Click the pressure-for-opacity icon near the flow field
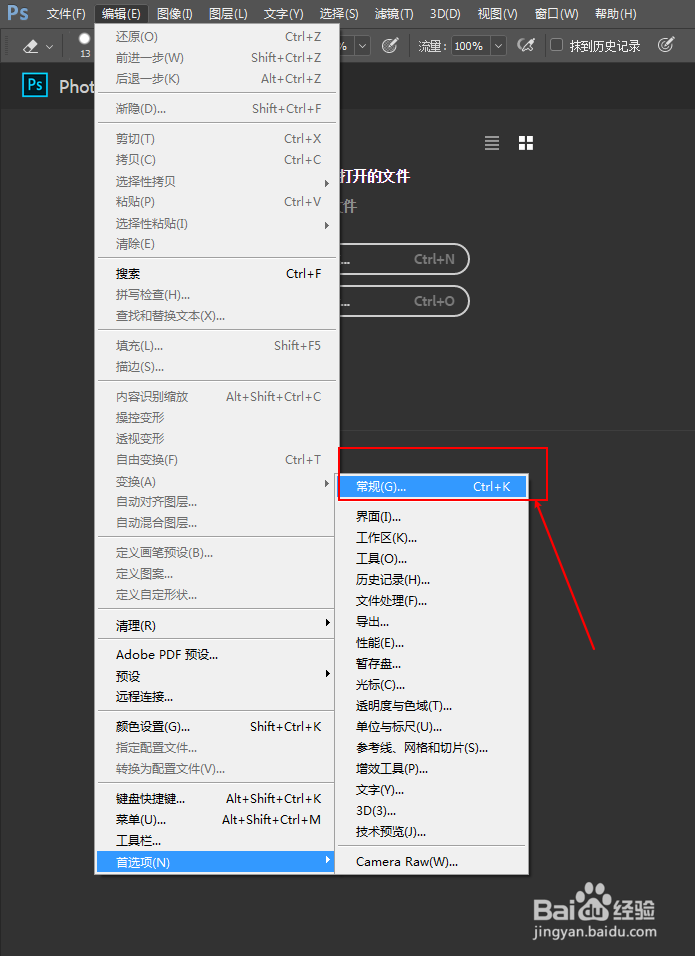Image resolution: width=695 pixels, height=956 pixels. (x=390, y=45)
